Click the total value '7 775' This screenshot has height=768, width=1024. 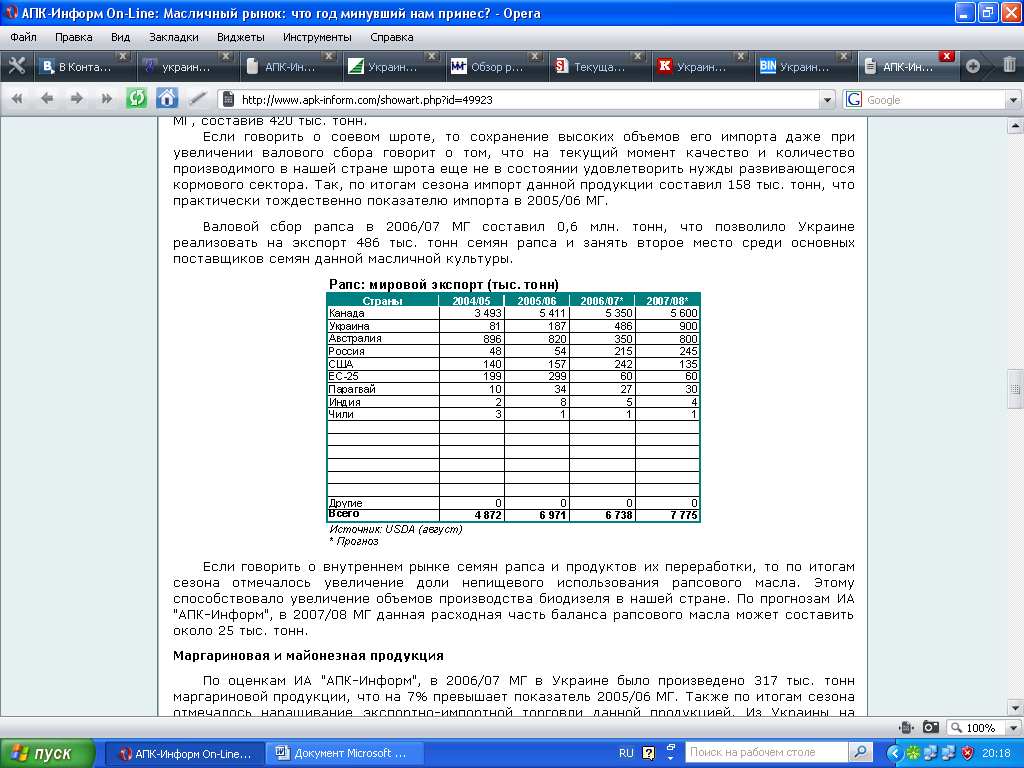click(x=684, y=515)
